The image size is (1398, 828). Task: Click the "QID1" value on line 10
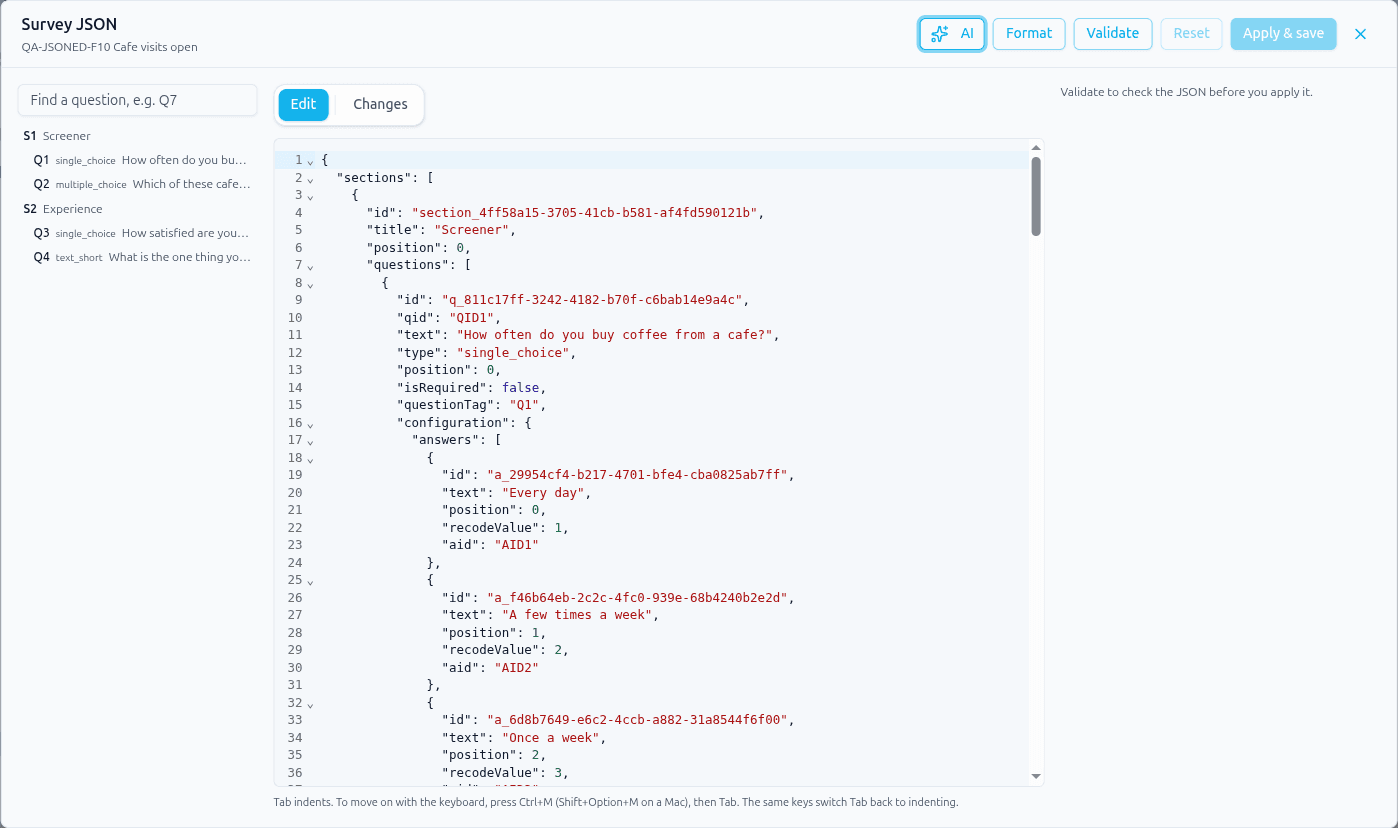(472, 317)
